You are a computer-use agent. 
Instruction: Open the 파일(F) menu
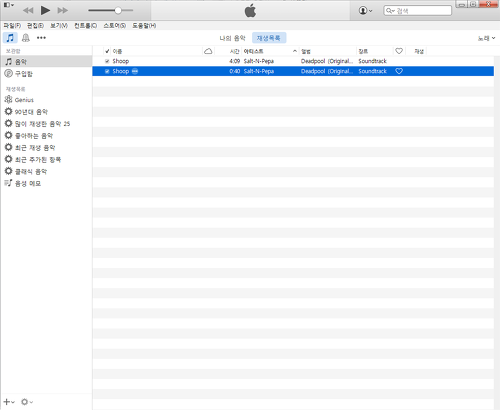12,26
